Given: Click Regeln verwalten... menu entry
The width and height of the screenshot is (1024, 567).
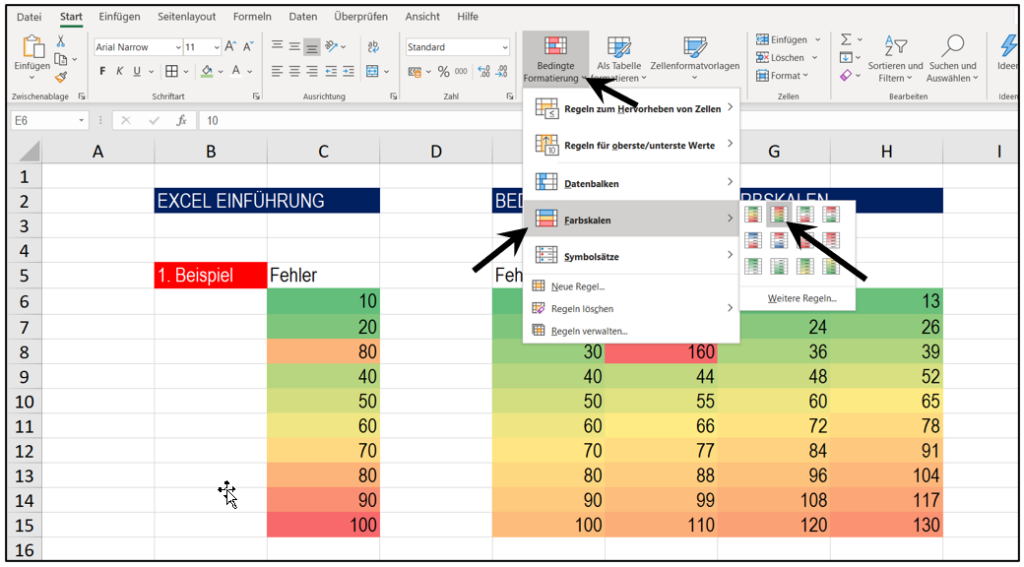Looking at the screenshot, I should tap(632, 331).
